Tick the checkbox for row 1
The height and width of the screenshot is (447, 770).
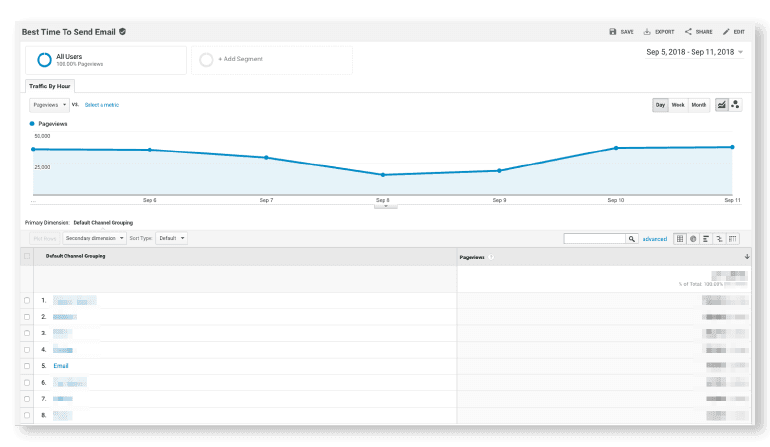[x=27, y=300]
